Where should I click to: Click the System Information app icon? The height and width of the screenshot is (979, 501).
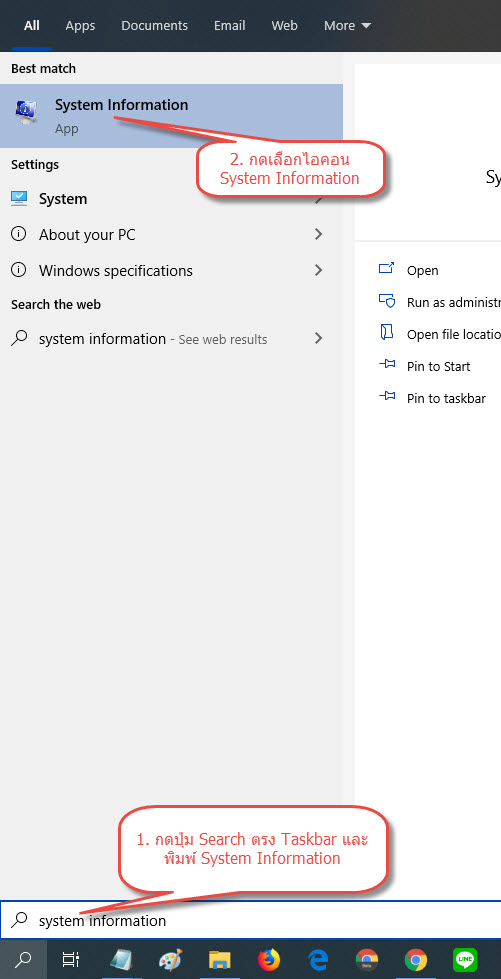click(26, 111)
